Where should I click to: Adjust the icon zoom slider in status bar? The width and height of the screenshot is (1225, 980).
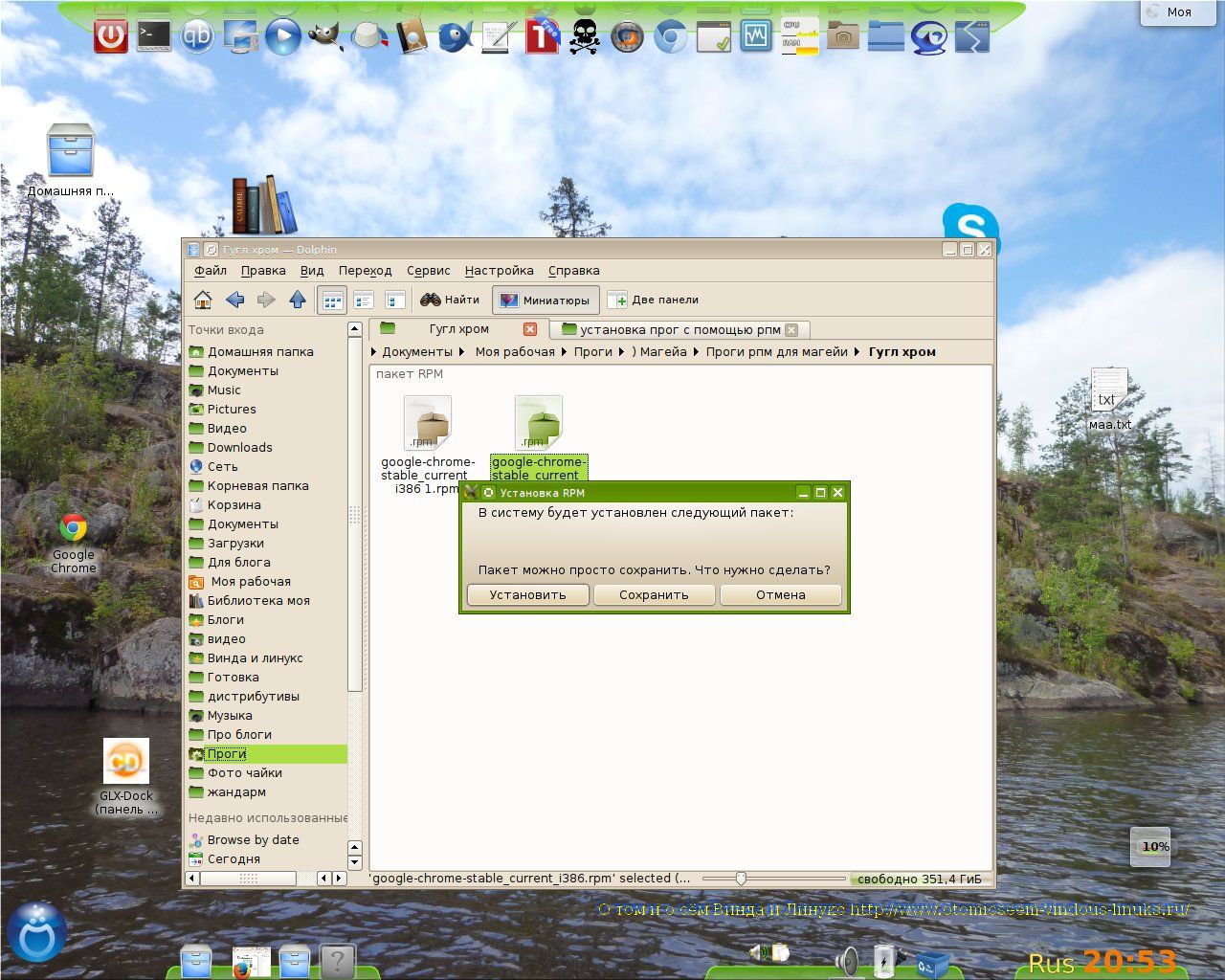(x=741, y=879)
